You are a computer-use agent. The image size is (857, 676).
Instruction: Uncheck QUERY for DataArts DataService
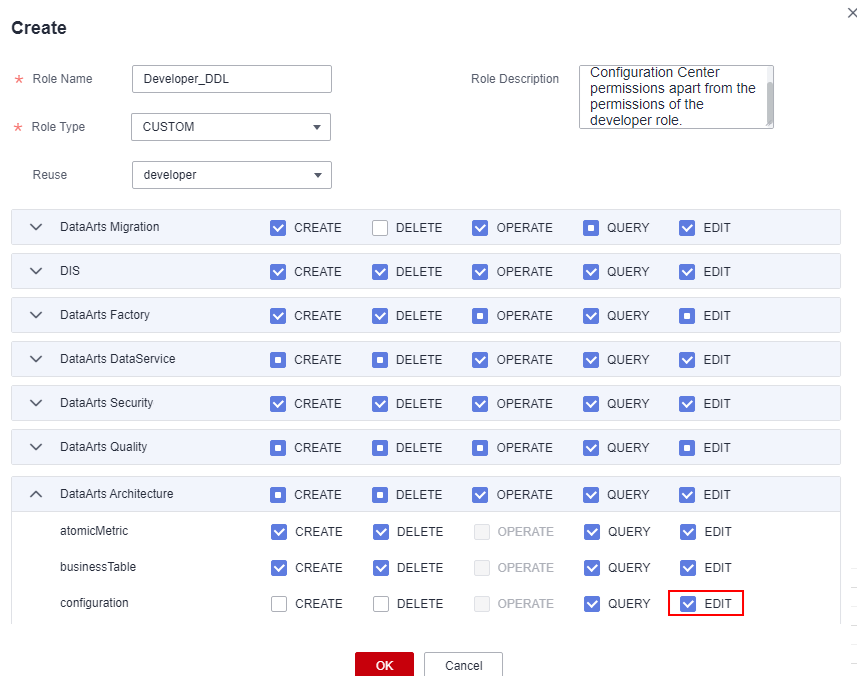[x=591, y=360]
